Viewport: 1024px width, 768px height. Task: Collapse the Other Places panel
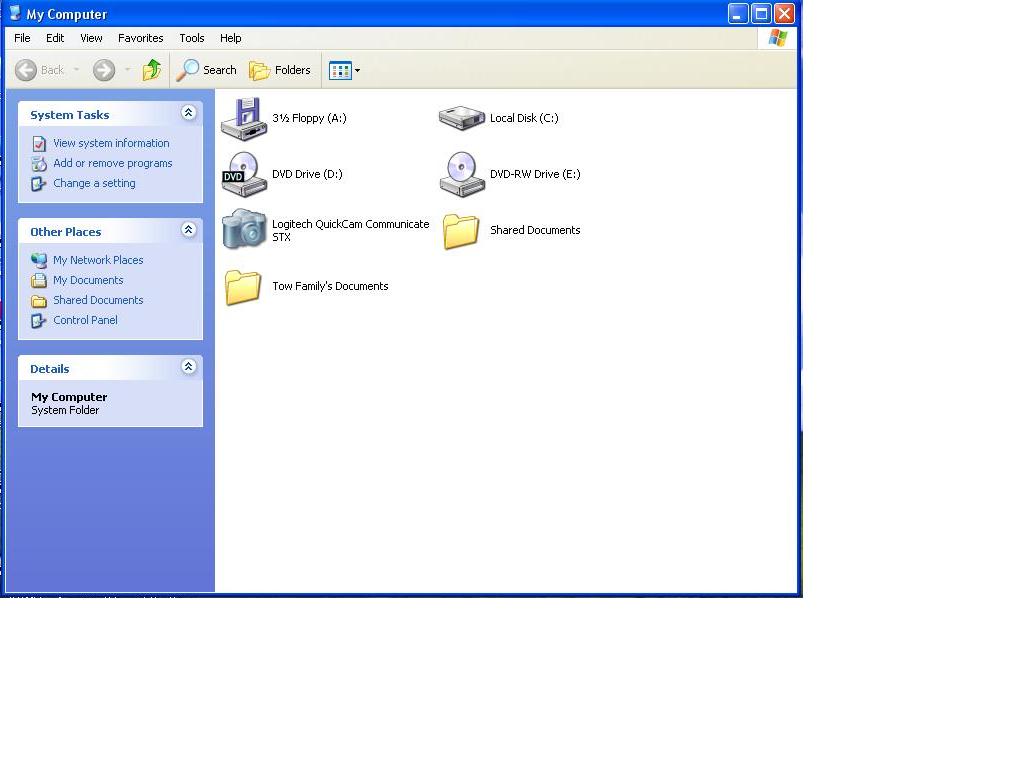pyautogui.click(x=188, y=230)
